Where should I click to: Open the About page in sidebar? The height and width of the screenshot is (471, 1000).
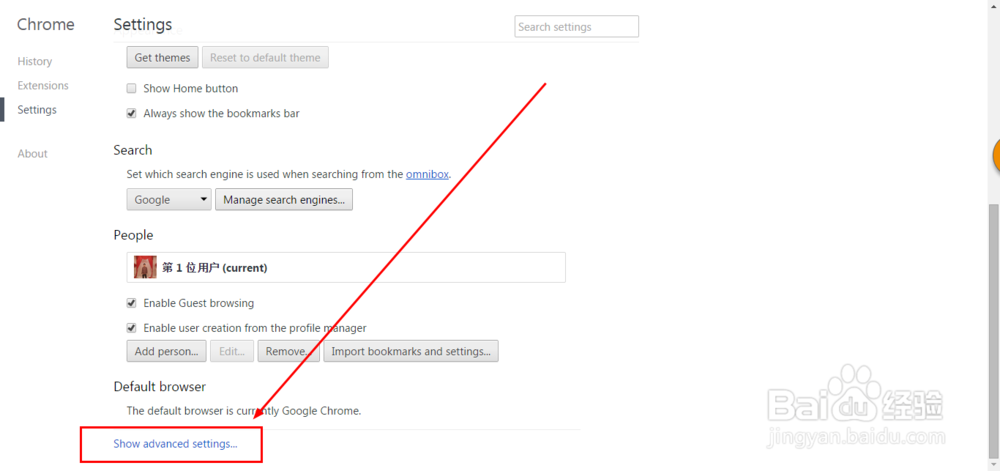click(33, 154)
